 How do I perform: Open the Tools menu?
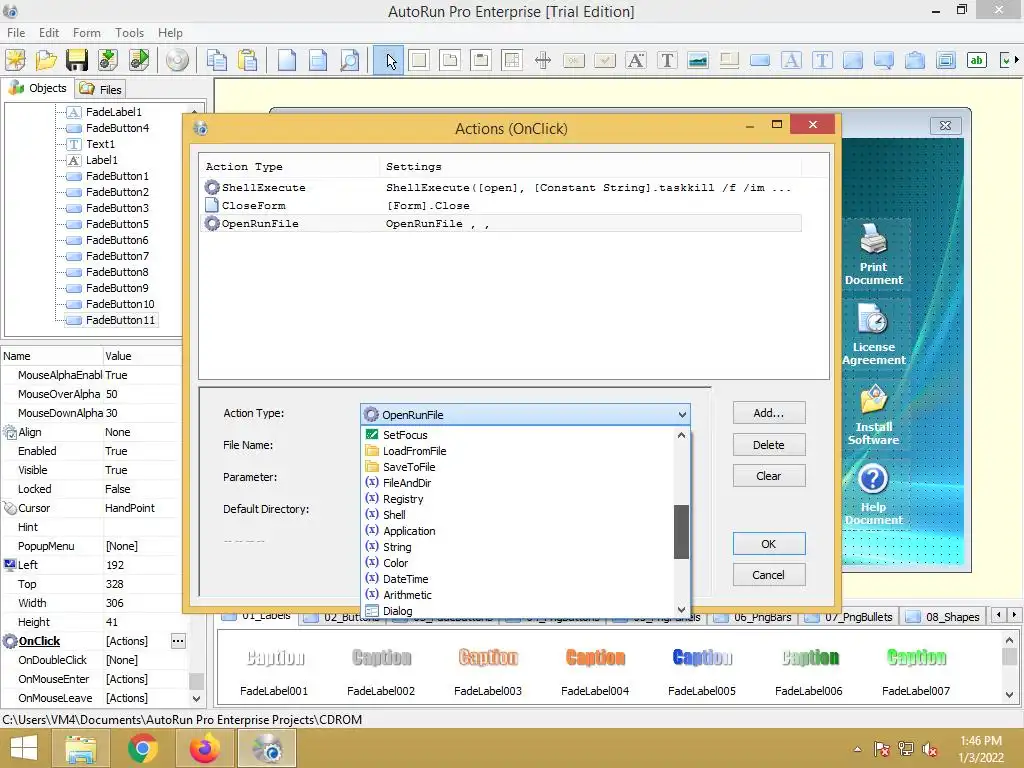(x=129, y=33)
